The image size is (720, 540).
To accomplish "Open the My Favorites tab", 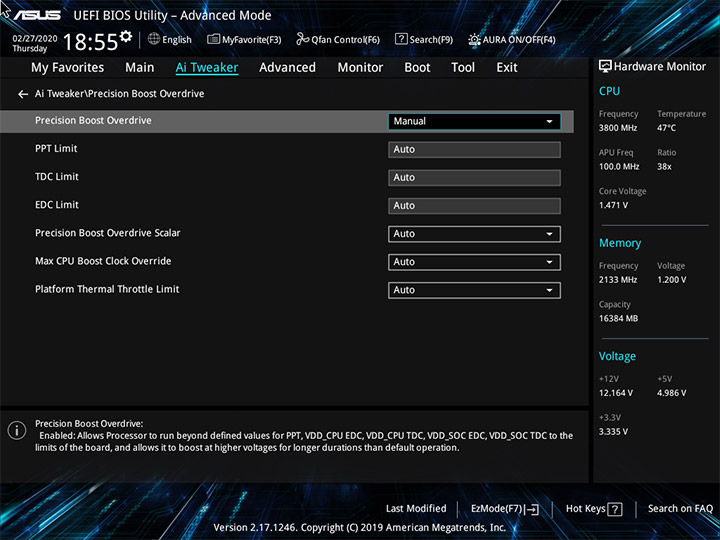I will 68,68.
